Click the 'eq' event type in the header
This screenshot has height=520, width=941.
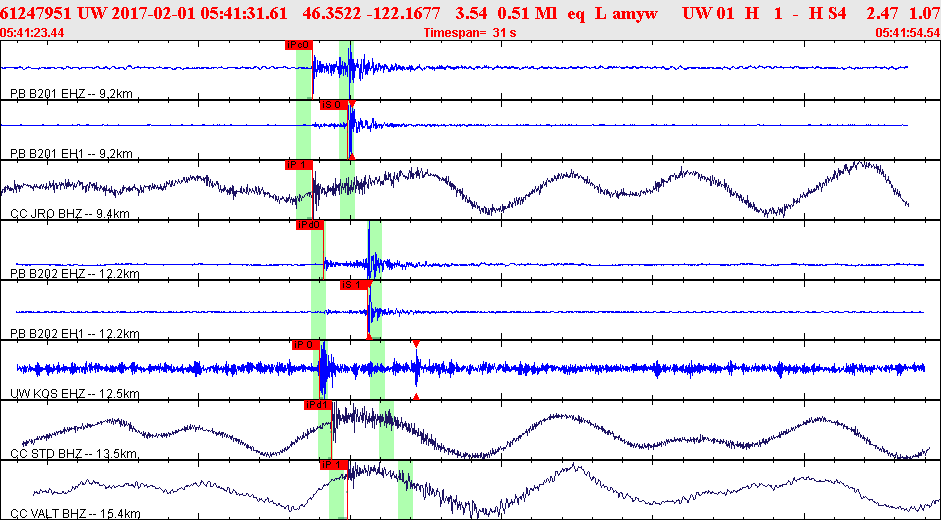tap(576, 13)
